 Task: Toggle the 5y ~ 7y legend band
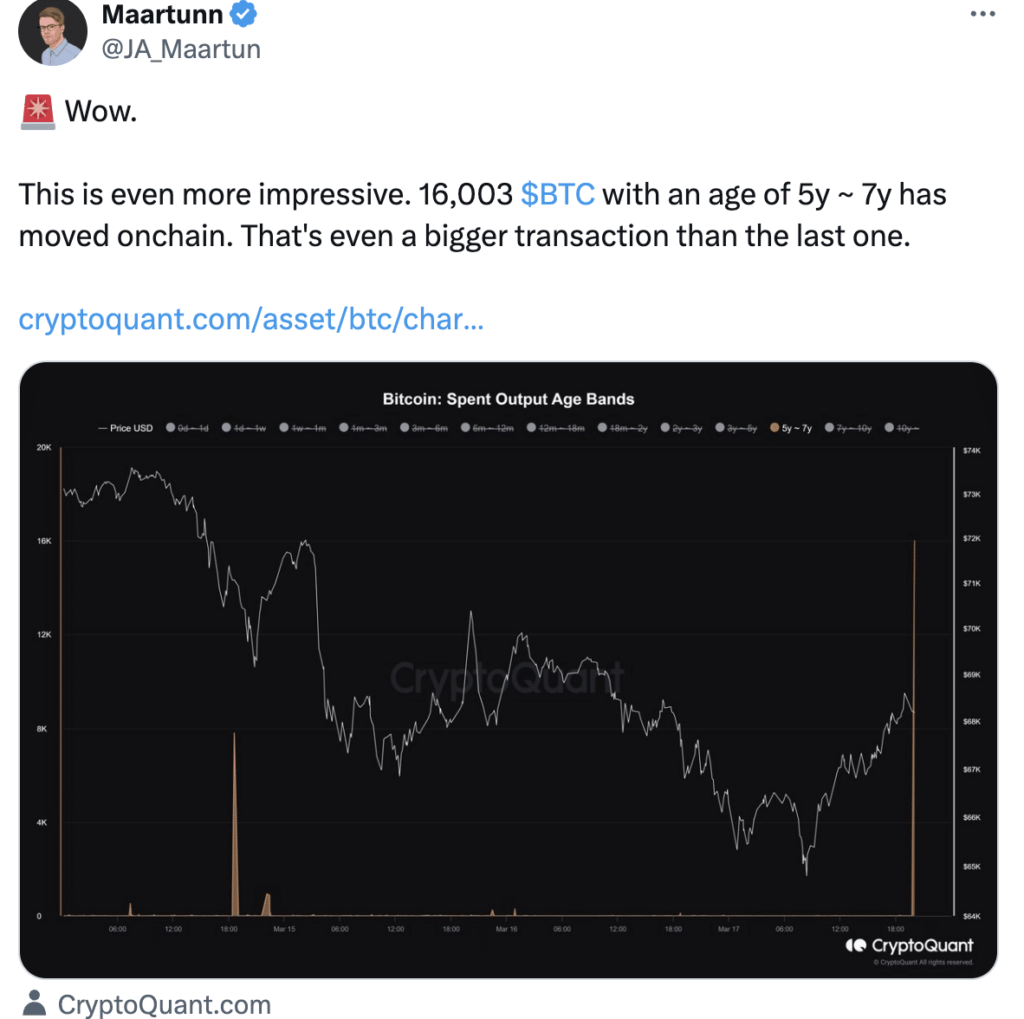791,428
